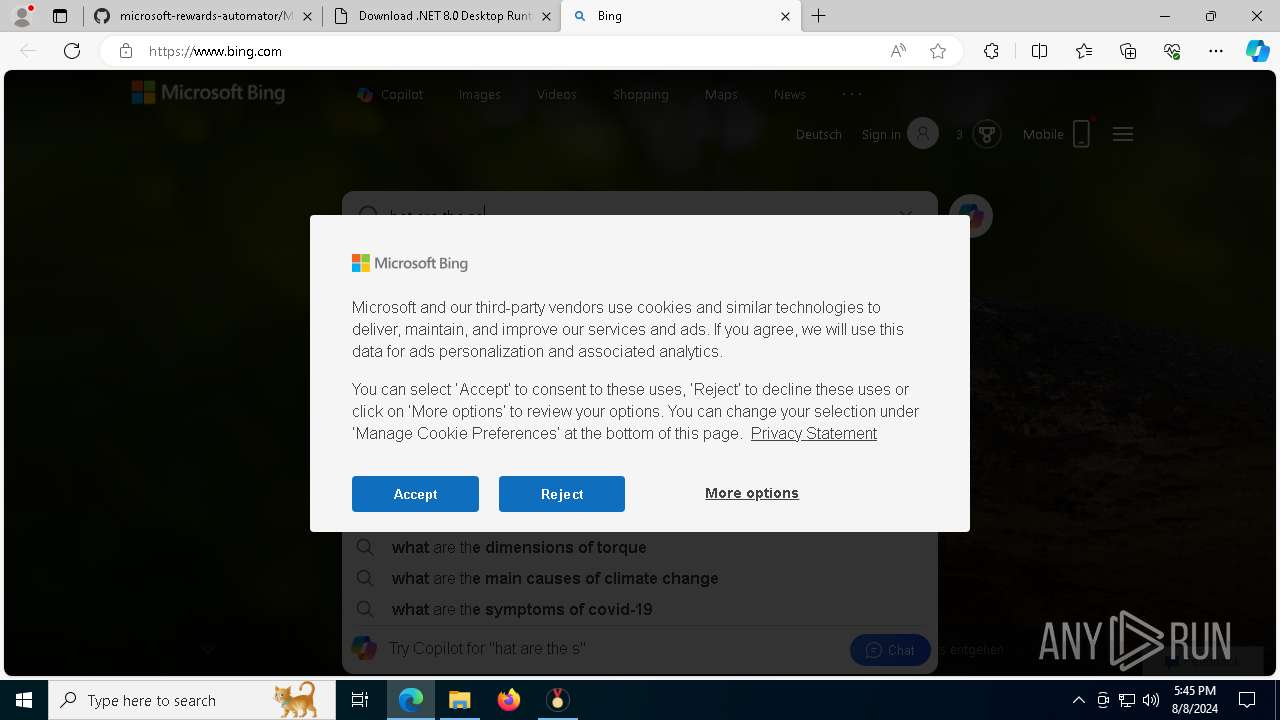This screenshot has width=1280, height=720.
Task: Reject the Bing cookies
Action: pyautogui.click(x=562, y=494)
